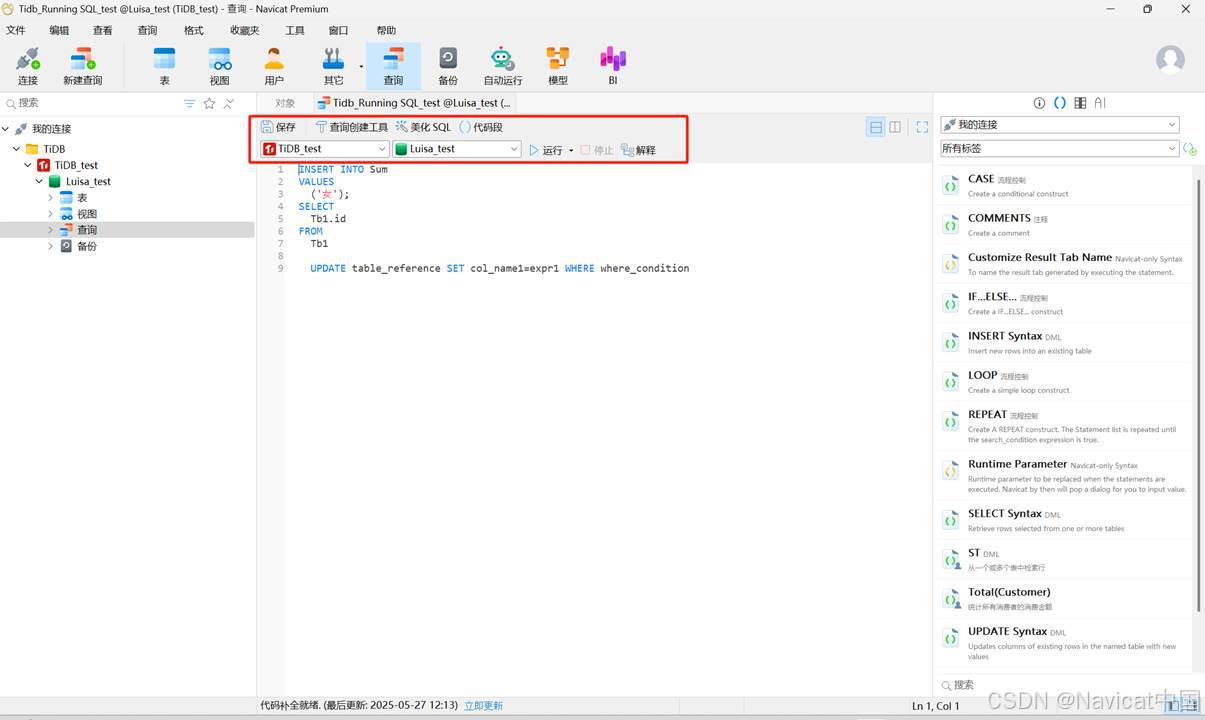This screenshot has width=1205, height=720.
Task: Click the 新建查询 (New Query) icon
Action: coord(83,66)
